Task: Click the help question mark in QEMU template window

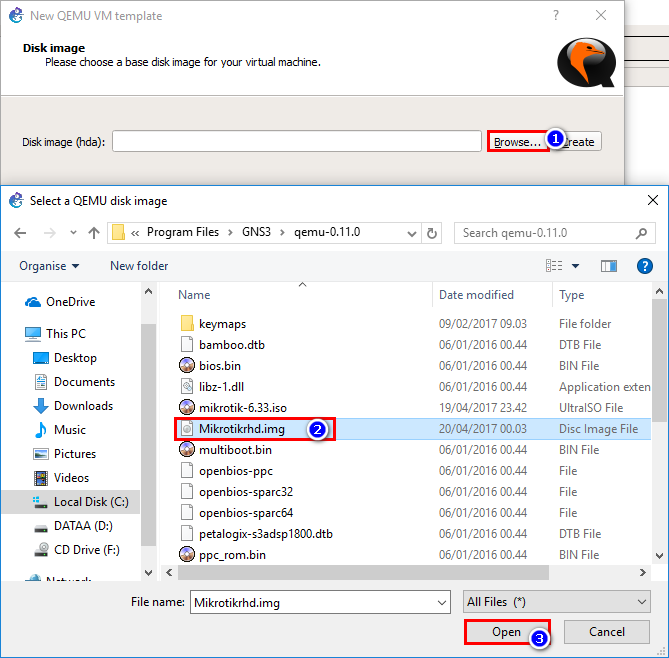Action: tap(556, 16)
